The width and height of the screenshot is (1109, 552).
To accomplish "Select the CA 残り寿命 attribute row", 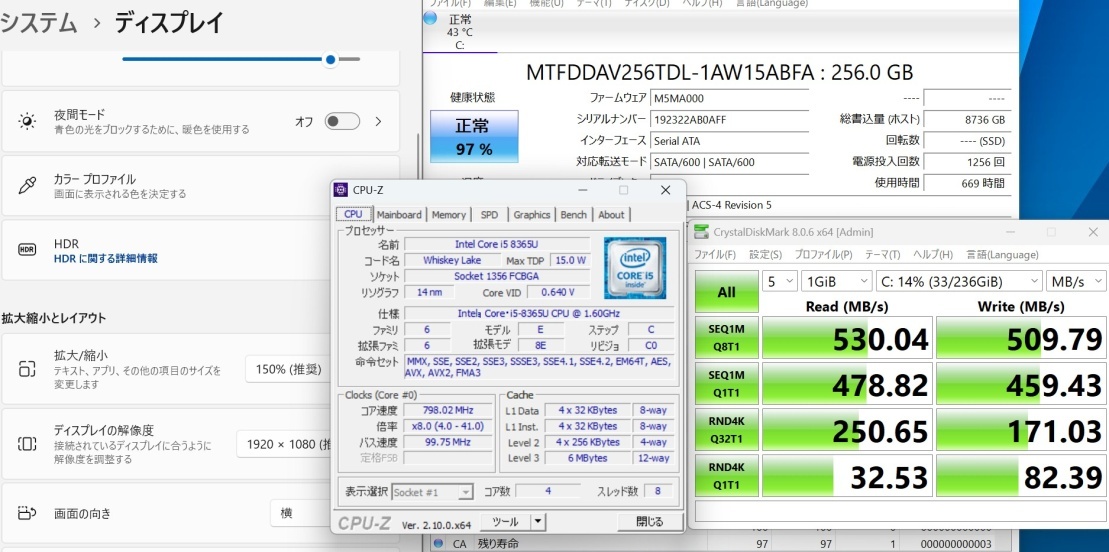I will [721, 544].
